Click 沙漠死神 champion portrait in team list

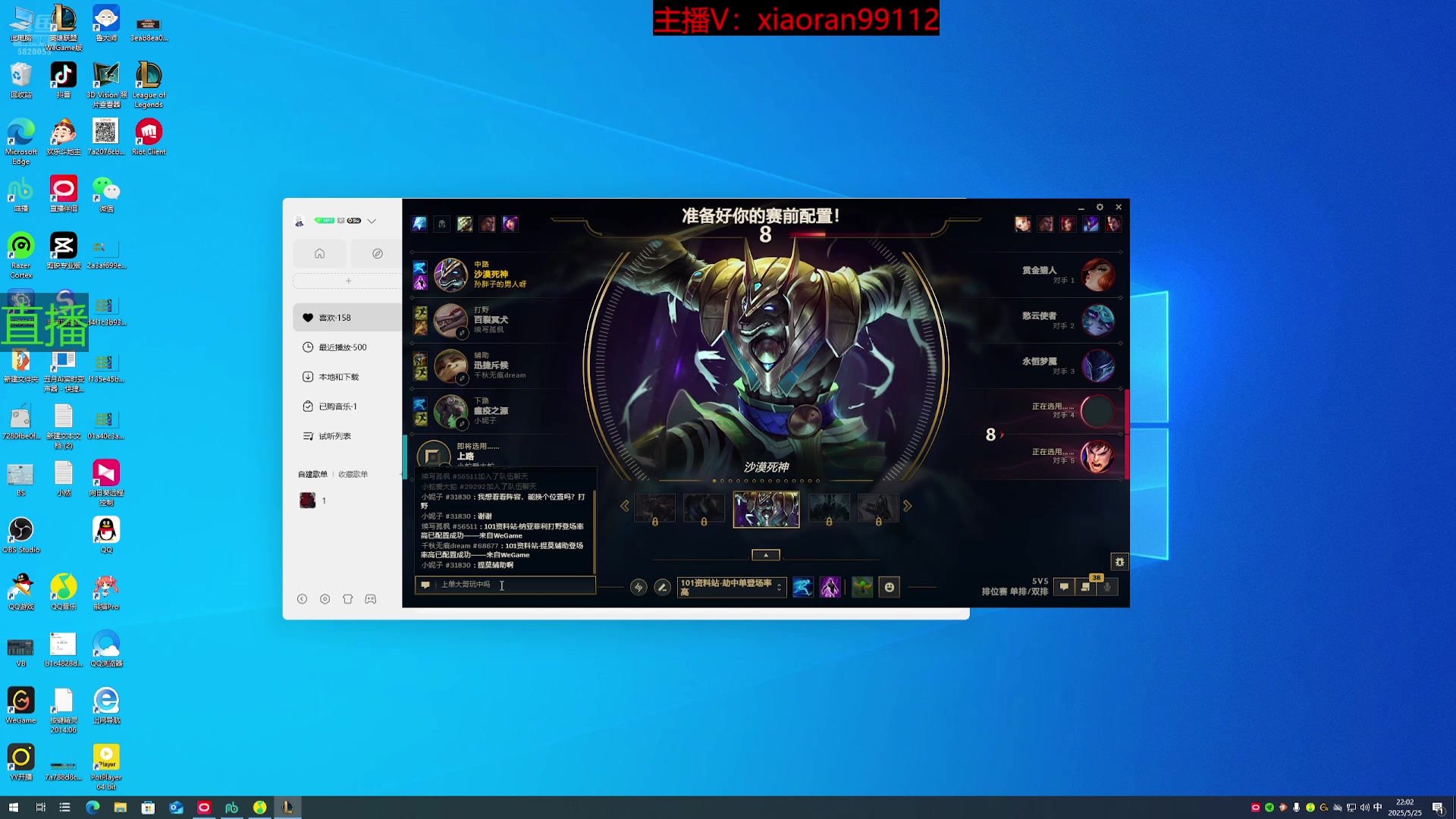click(450, 275)
